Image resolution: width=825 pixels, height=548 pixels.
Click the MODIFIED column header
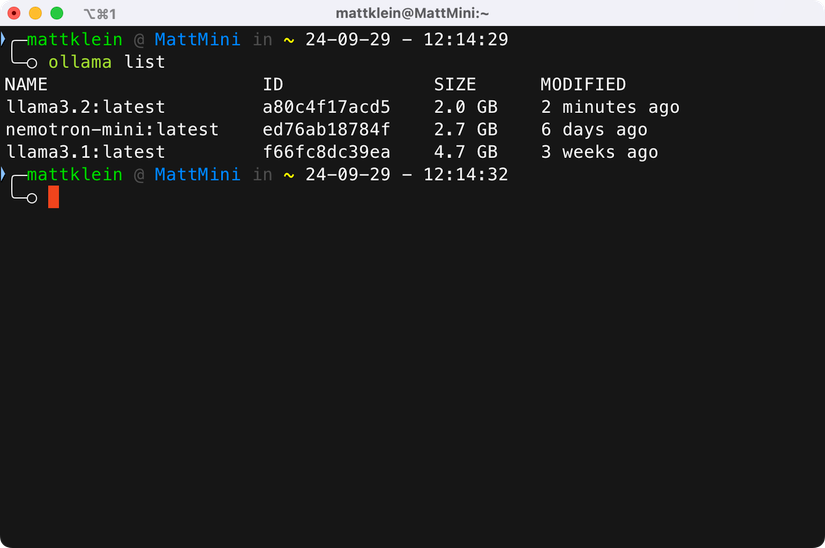583,84
